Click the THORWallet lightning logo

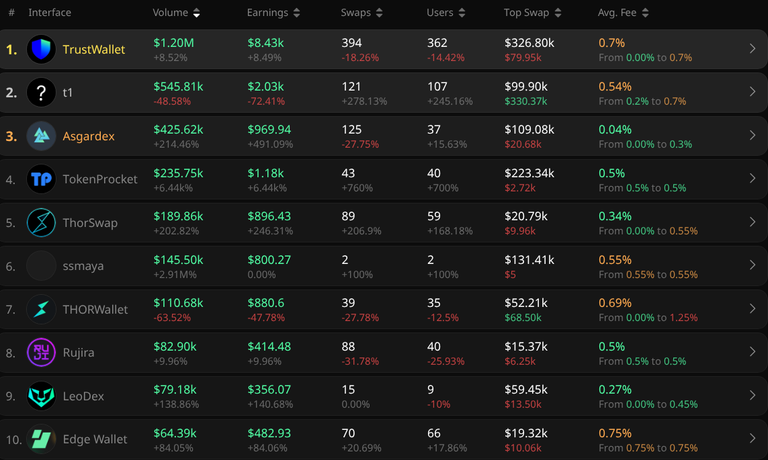pos(41,309)
